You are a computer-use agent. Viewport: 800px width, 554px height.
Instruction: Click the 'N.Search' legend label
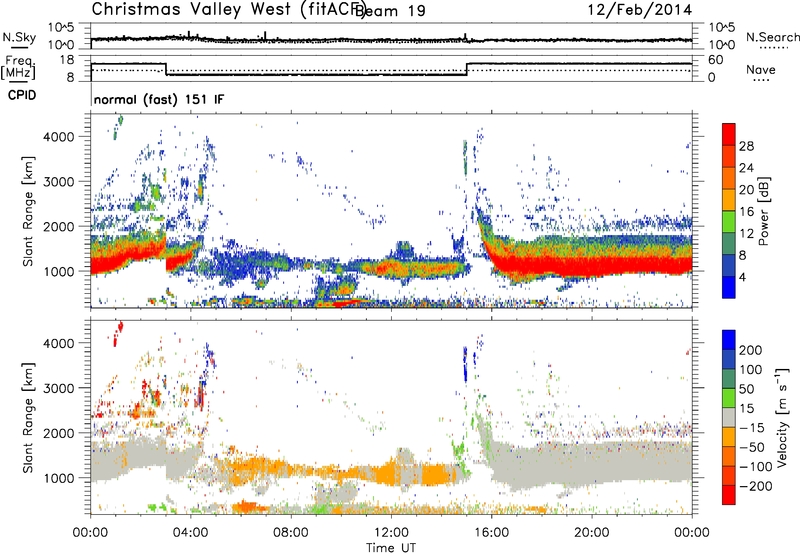pyautogui.click(x=772, y=37)
